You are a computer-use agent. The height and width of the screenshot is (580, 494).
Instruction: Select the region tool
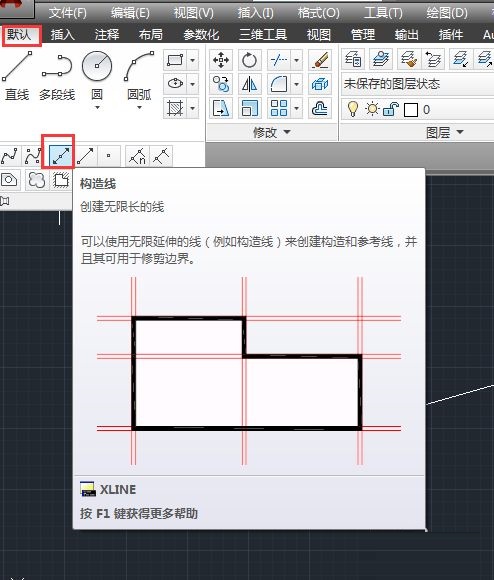click(x=10, y=180)
